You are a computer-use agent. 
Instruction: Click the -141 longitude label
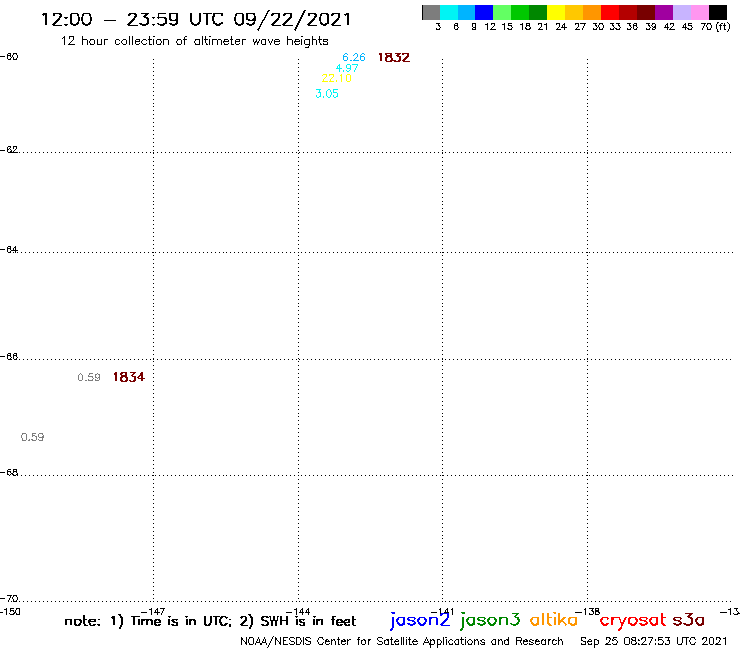(442, 612)
